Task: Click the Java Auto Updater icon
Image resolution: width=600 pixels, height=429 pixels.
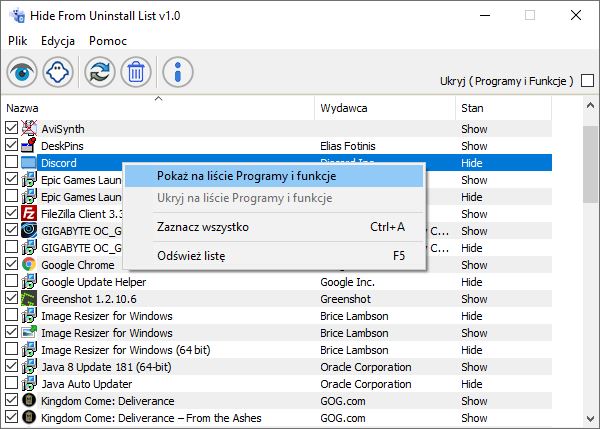Action: [x=29, y=383]
